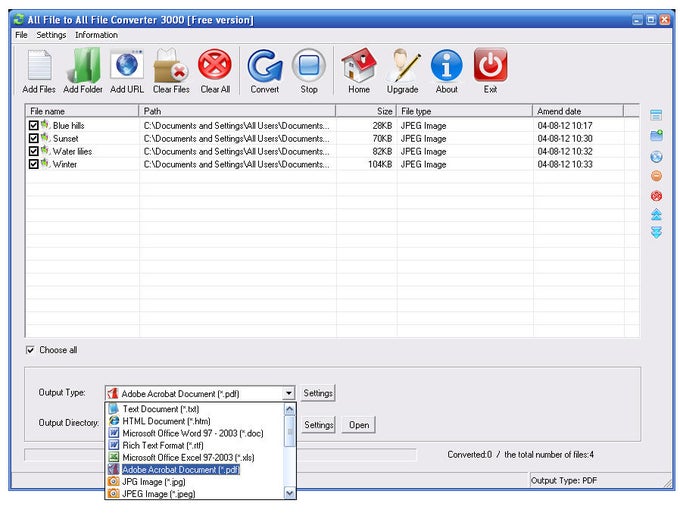
Task: Click the Output Type: PDF status text
Action: pyautogui.click(x=564, y=480)
